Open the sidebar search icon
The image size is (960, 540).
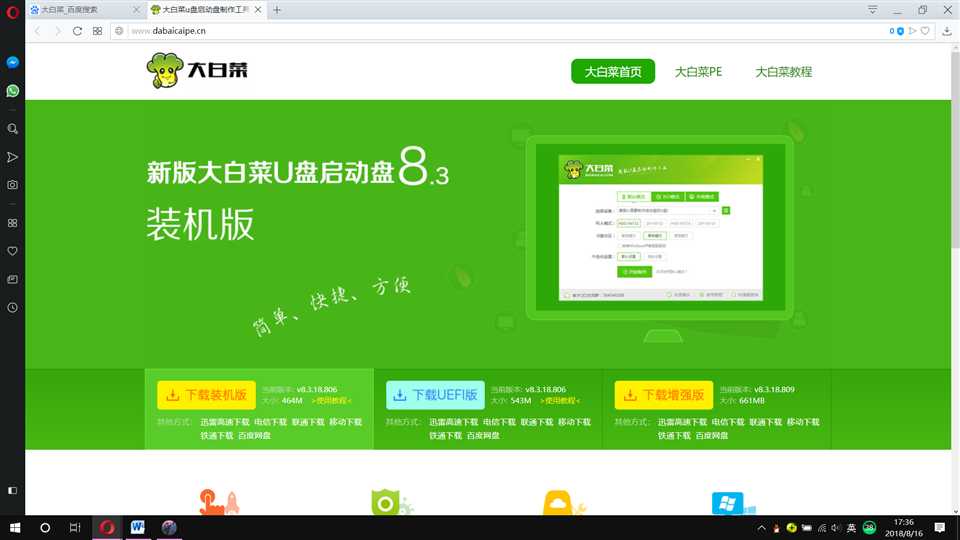[12, 129]
